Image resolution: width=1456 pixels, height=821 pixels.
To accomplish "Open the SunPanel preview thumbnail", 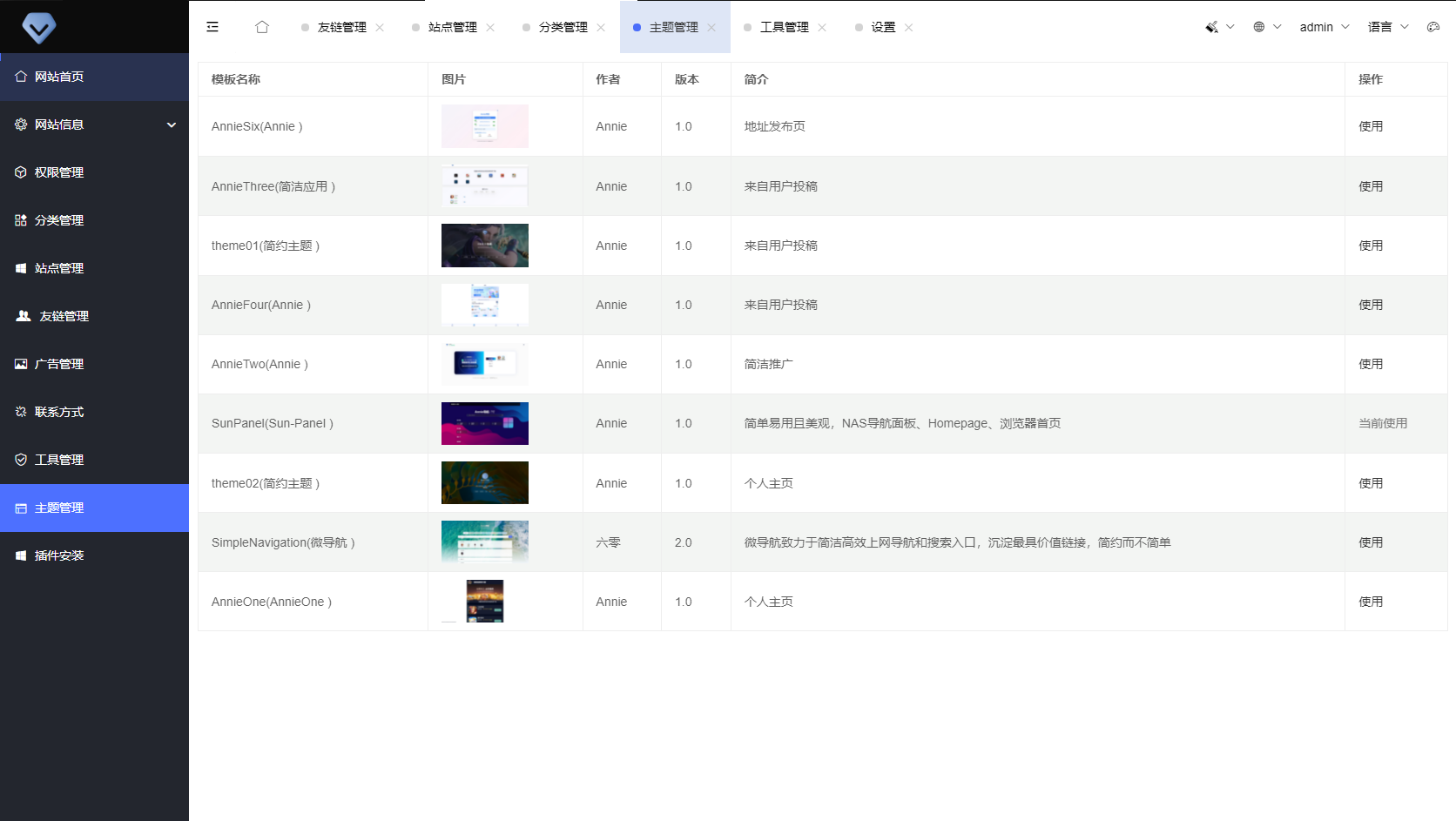I will tap(485, 423).
